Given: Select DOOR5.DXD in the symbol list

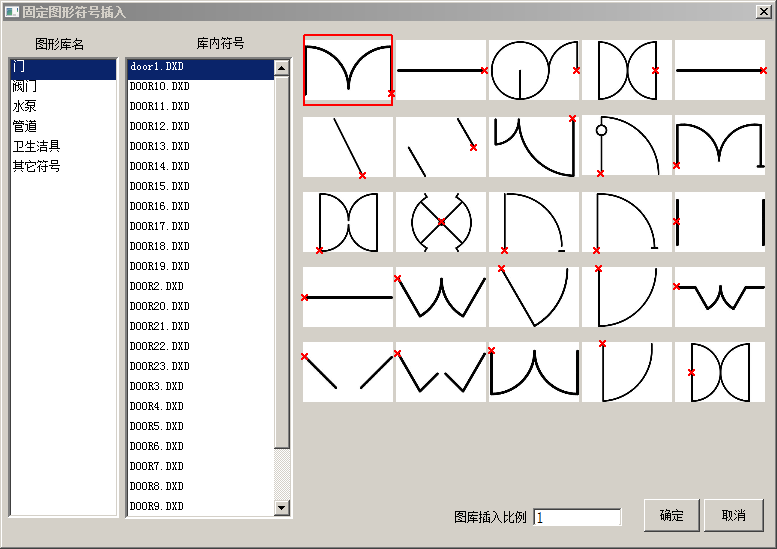Looking at the screenshot, I should [x=201, y=426].
